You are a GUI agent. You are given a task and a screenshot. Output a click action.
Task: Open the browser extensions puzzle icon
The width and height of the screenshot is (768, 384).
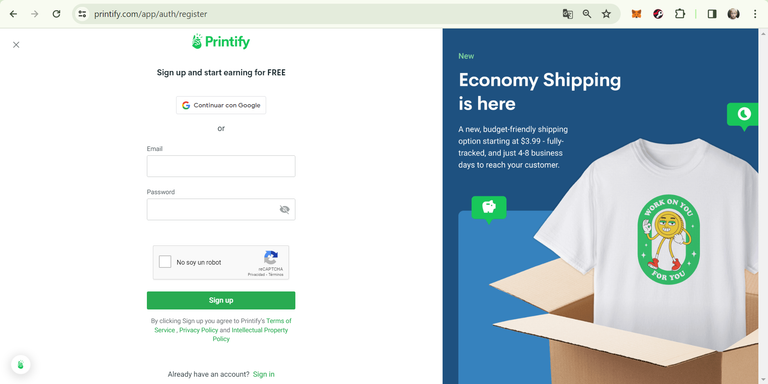point(680,14)
